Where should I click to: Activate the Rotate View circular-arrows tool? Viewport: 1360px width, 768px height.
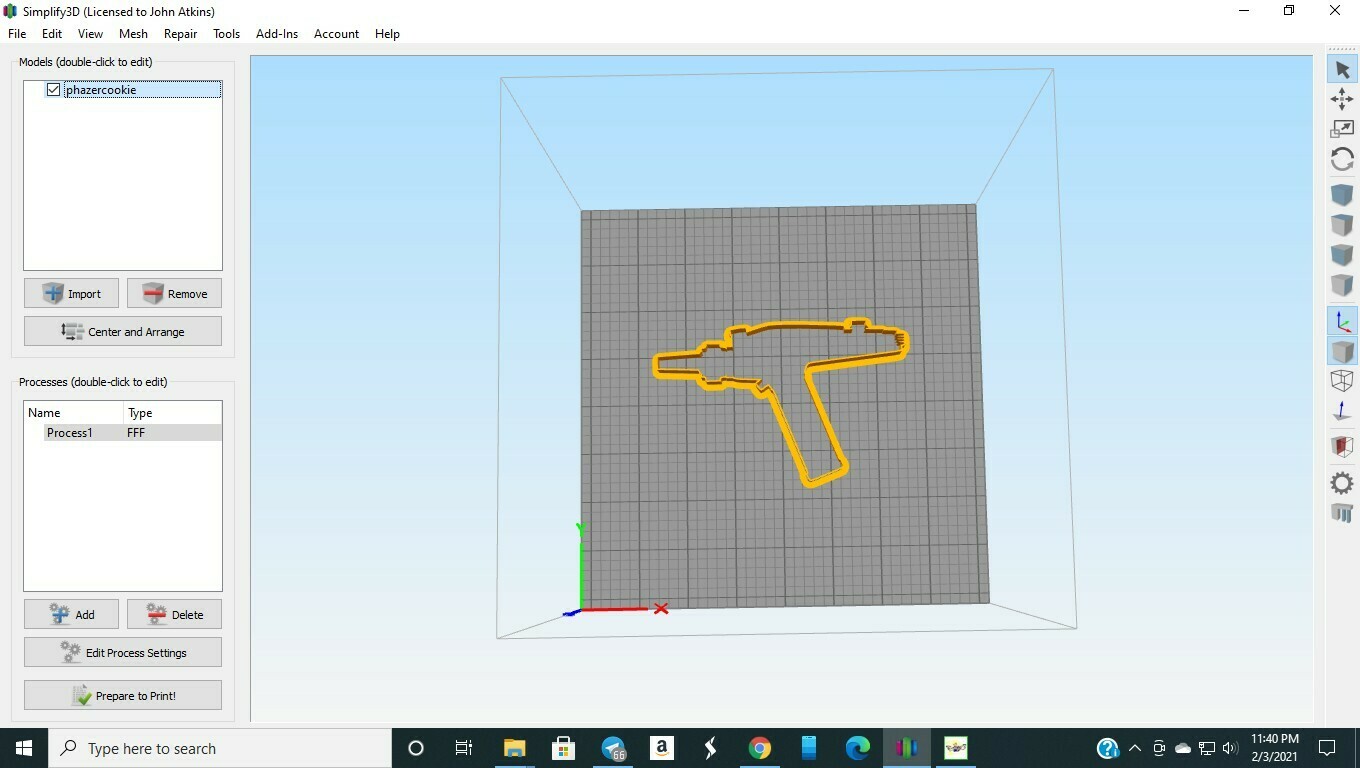pyautogui.click(x=1342, y=159)
